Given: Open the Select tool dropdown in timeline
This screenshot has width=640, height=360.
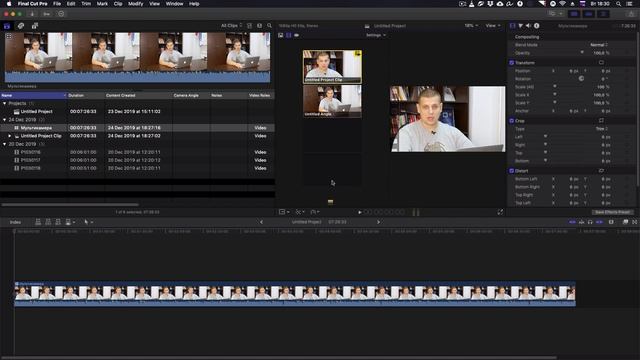Looking at the screenshot, I should coord(88,222).
